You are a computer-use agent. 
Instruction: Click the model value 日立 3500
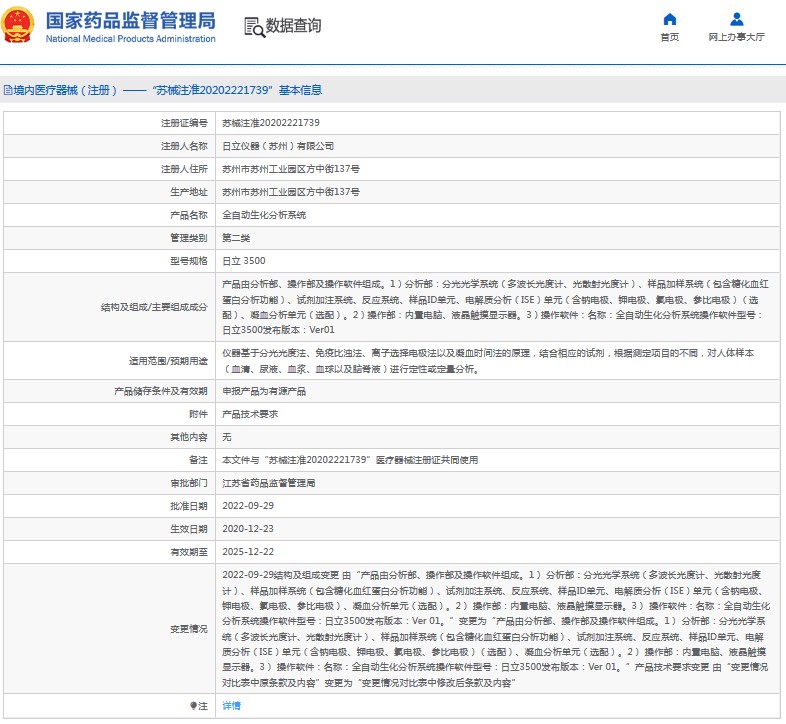(244, 261)
